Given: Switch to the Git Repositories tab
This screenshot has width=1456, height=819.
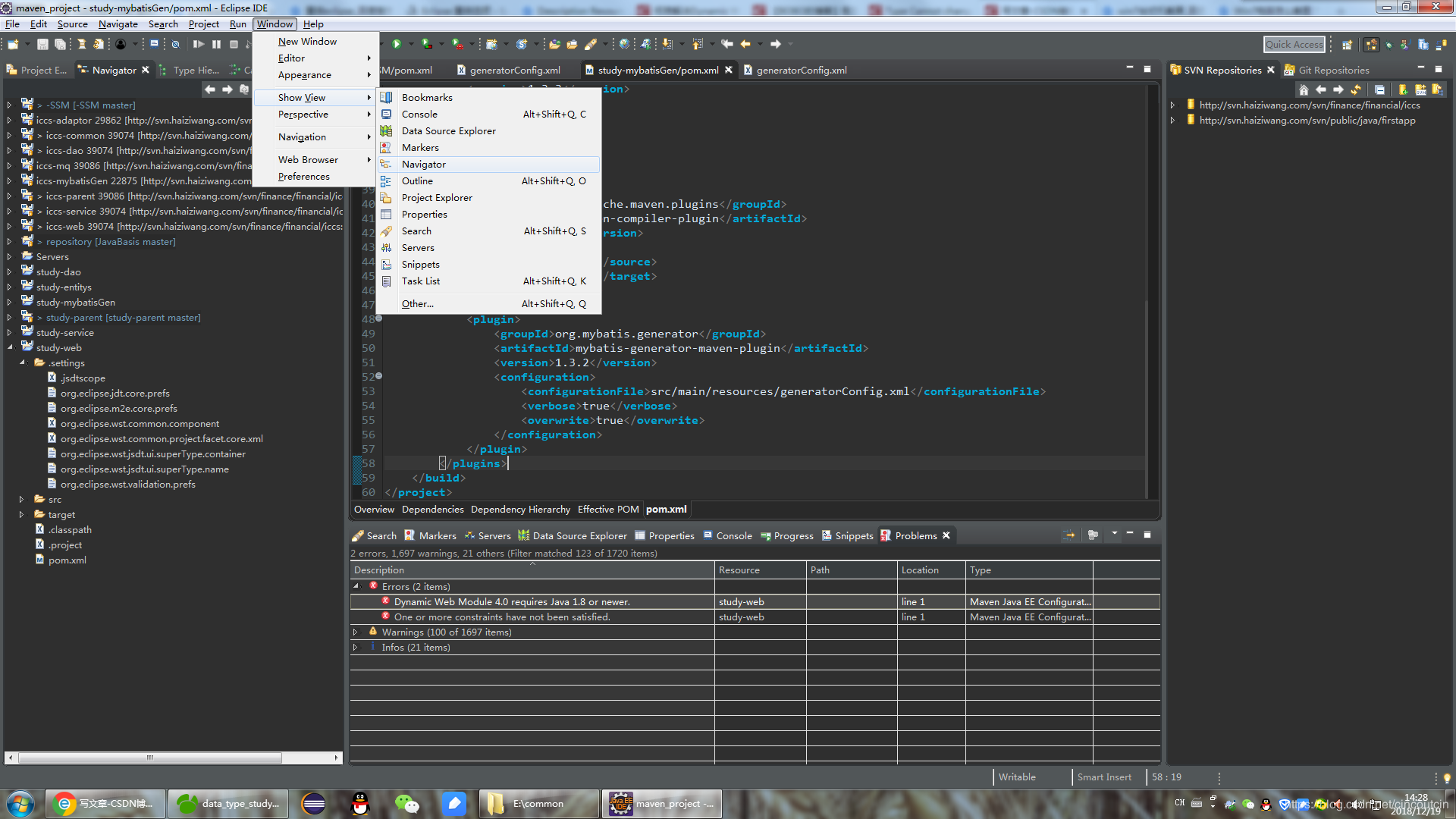Looking at the screenshot, I should pyautogui.click(x=1326, y=70).
